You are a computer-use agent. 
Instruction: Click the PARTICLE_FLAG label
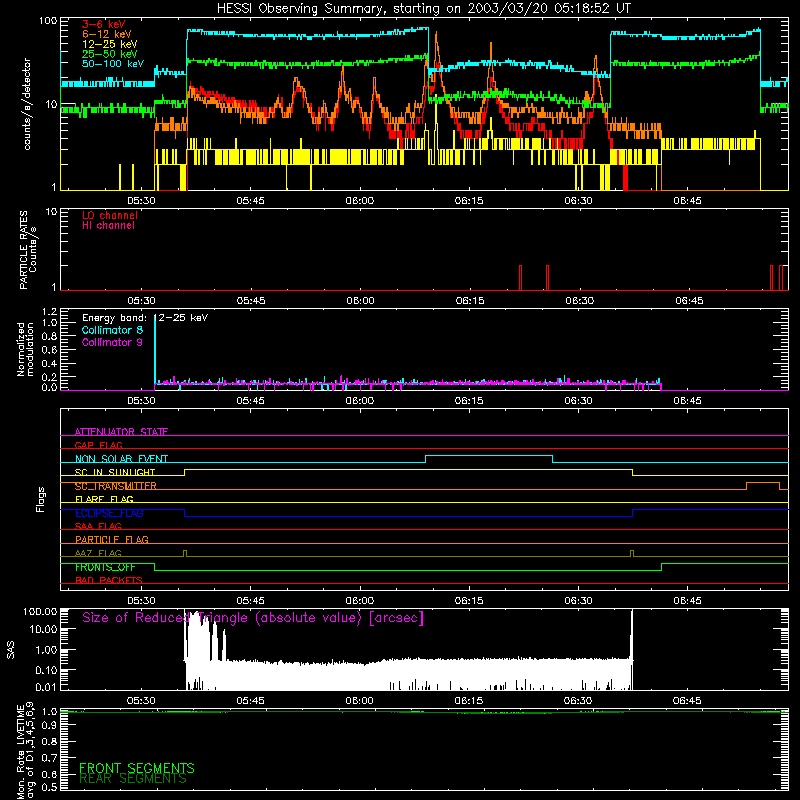[x=112, y=539]
